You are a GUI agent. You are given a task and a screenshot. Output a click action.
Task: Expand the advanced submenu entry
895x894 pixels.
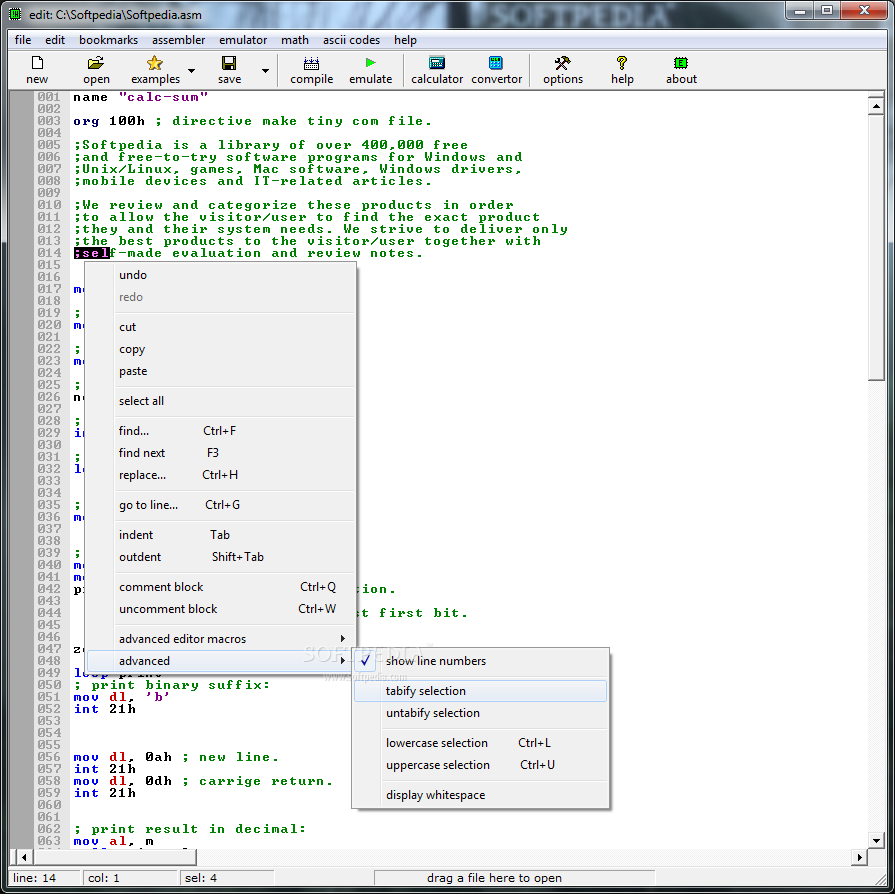tap(221, 661)
